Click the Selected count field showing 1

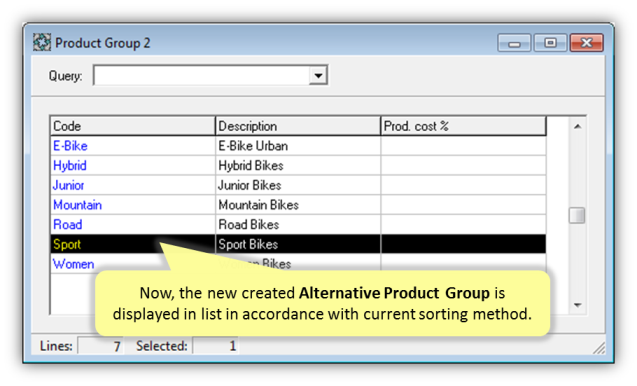(215, 346)
